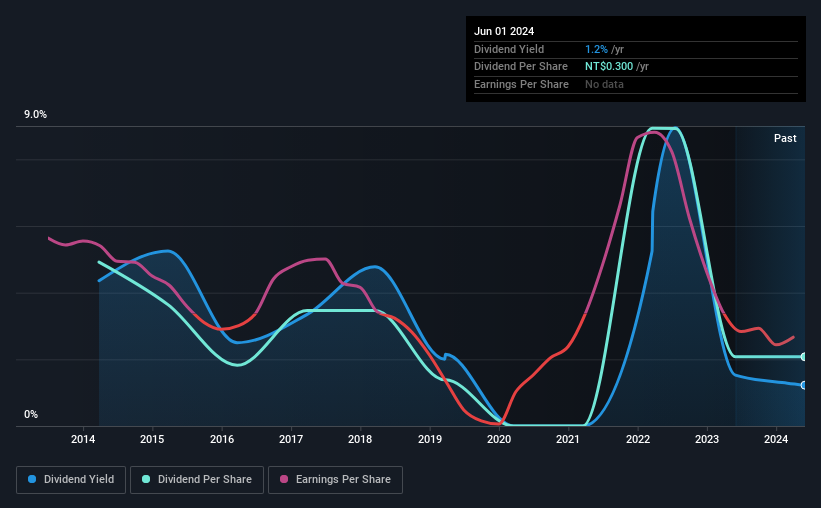Click the 2019 x-axis label
The image size is (821, 508).
pyautogui.click(x=430, y=439)
